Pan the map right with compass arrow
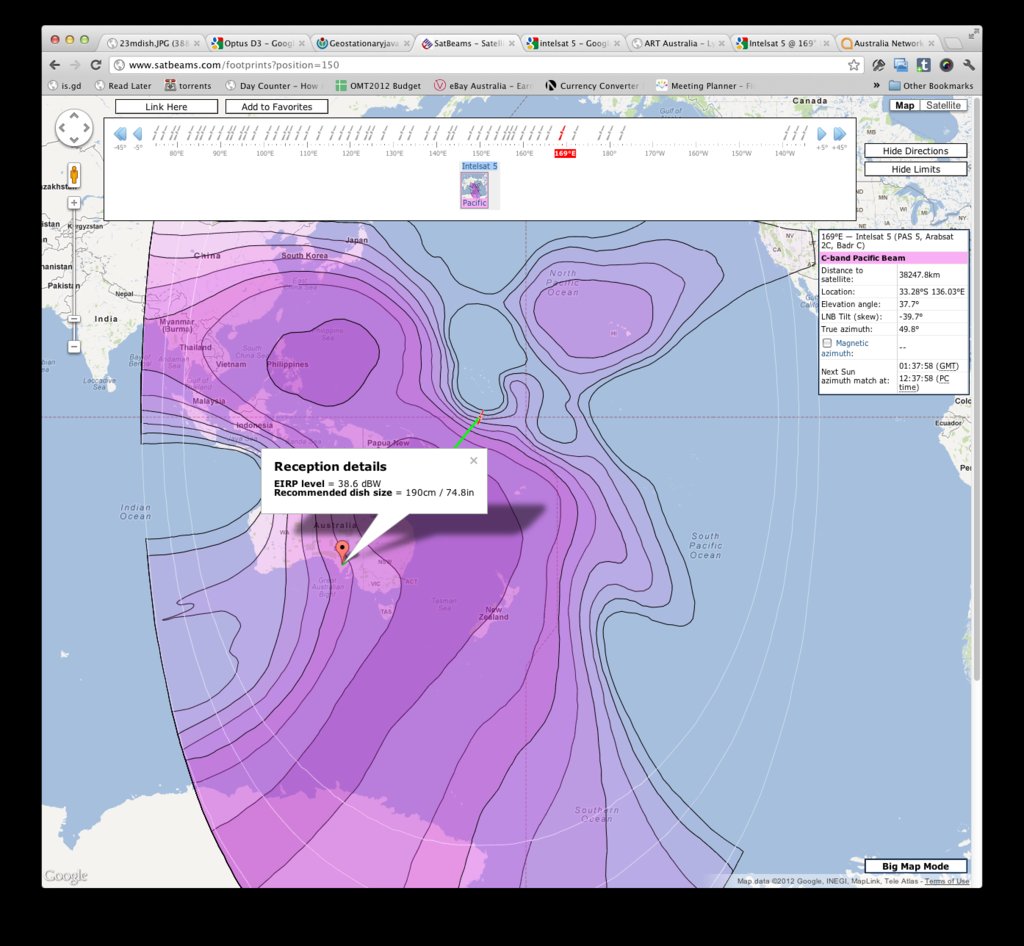Screen dimensions: 1024x946 click(x=86, y=127)
